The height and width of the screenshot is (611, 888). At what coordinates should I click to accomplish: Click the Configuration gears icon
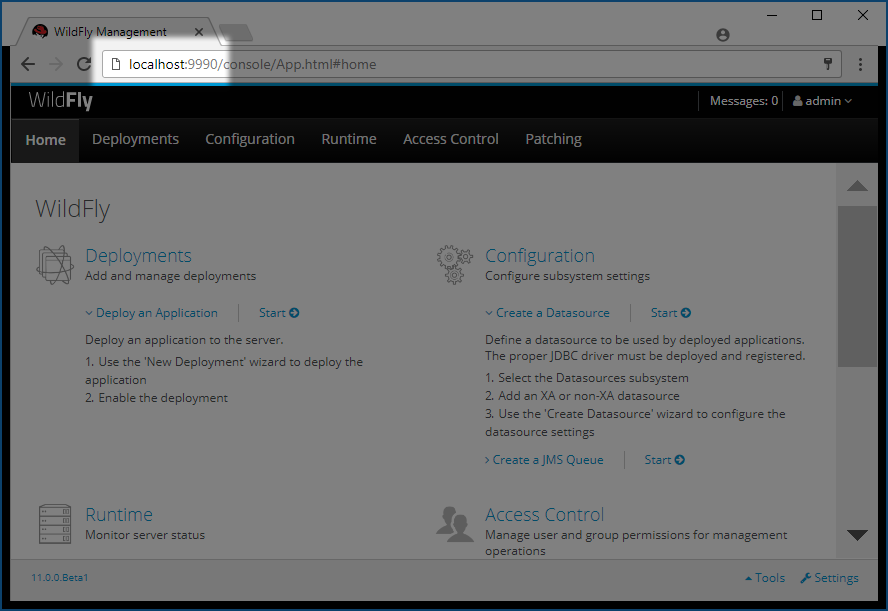click(x=454, y=264)
